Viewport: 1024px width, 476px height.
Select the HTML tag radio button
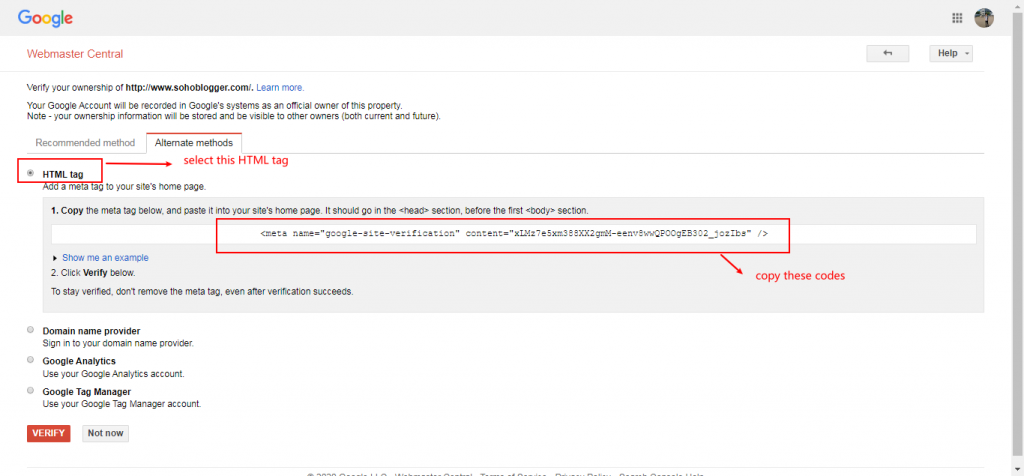[31, 174]
